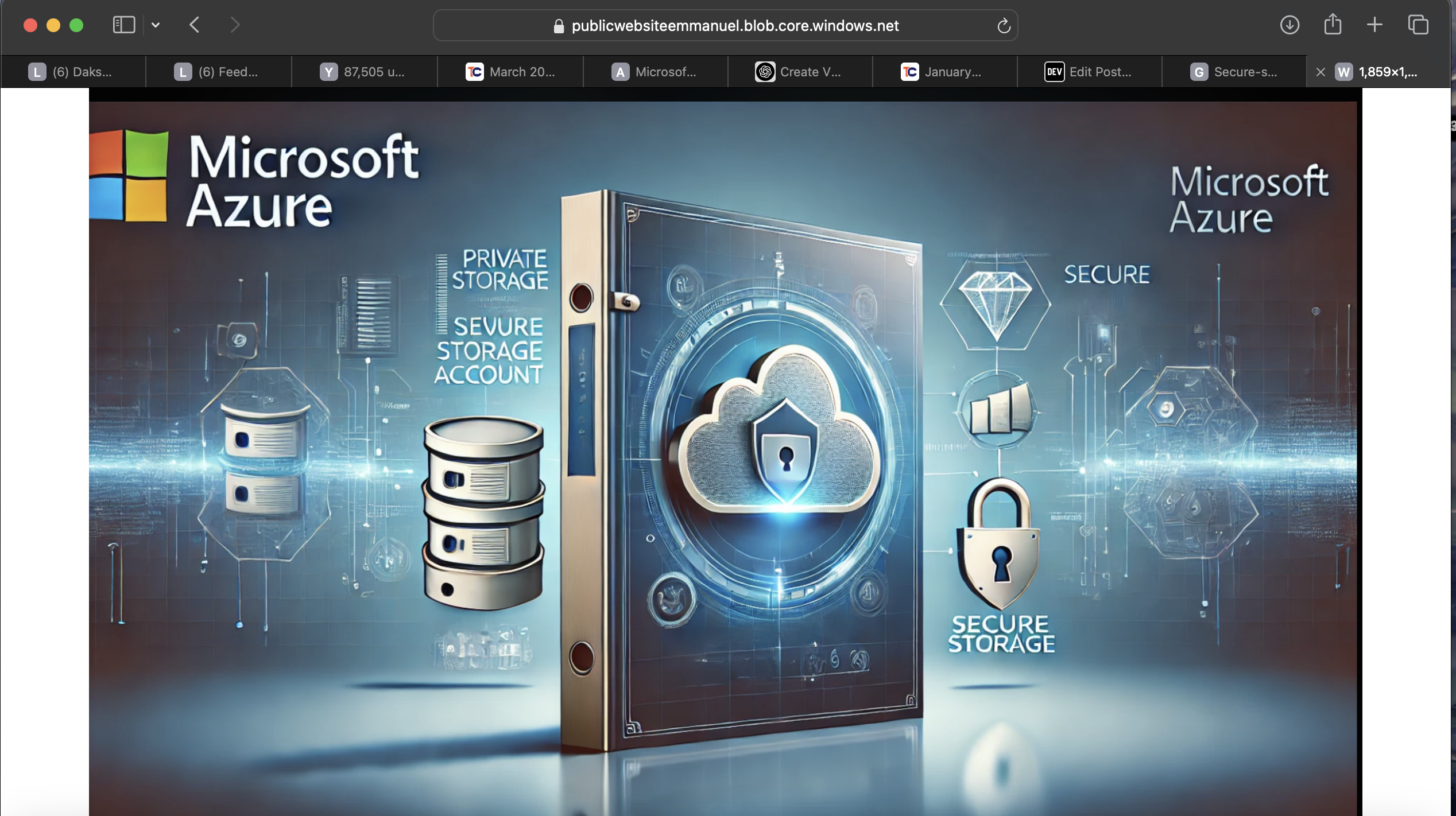Click the lock icon in address bar

pyautogui.click(x=559, y=26)
